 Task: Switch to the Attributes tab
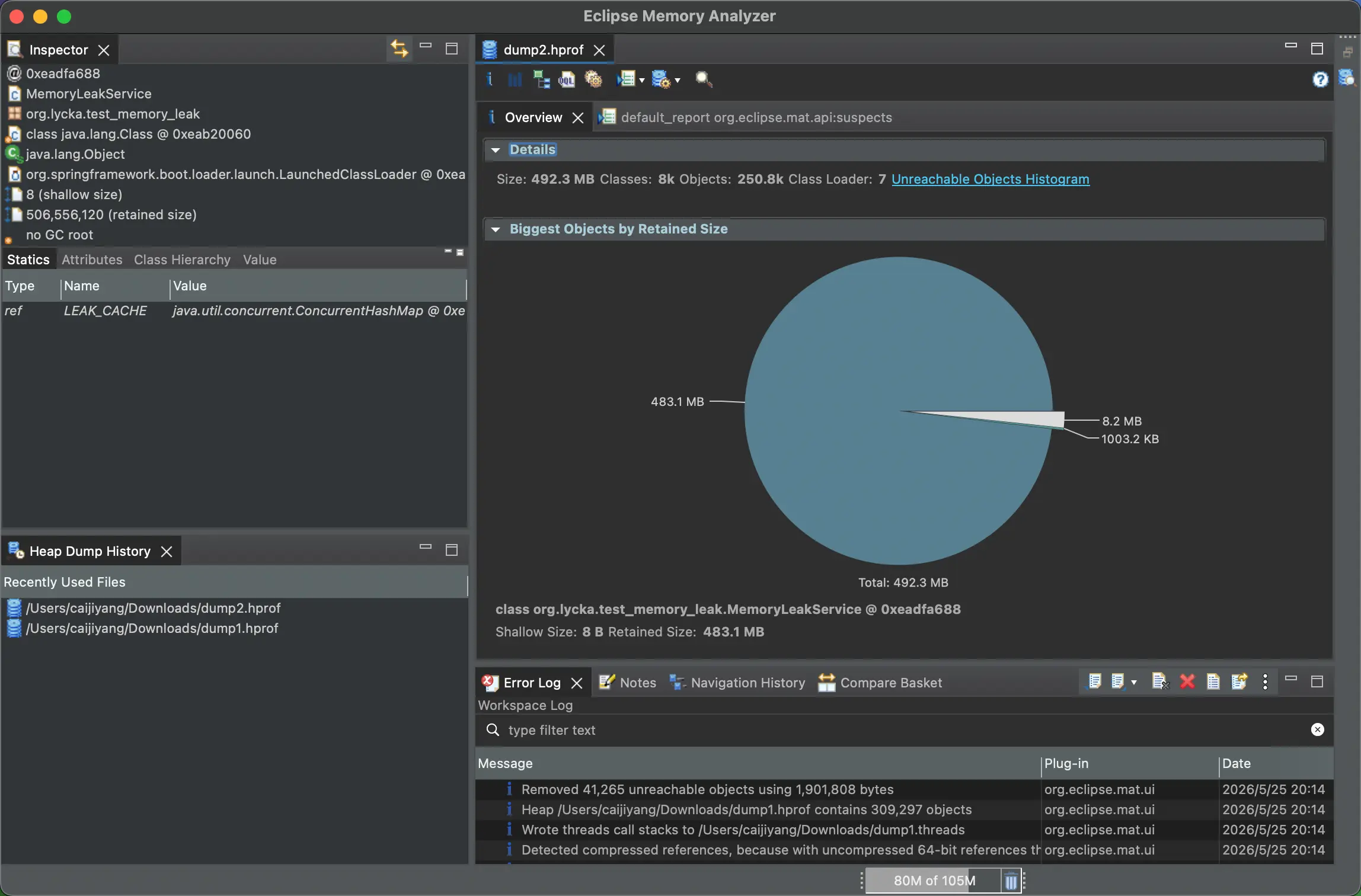[92, 260]
